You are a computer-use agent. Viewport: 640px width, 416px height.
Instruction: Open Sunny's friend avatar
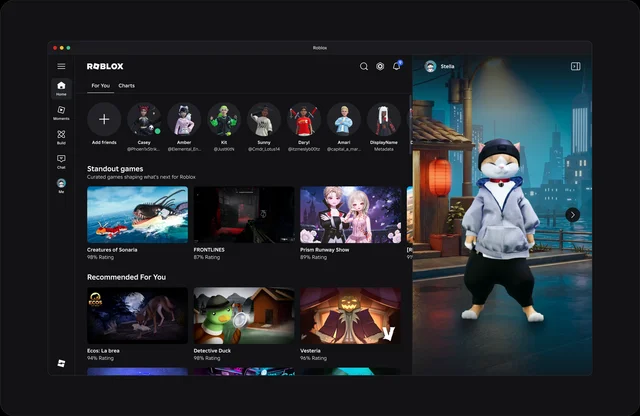click(x=264, y=119)
